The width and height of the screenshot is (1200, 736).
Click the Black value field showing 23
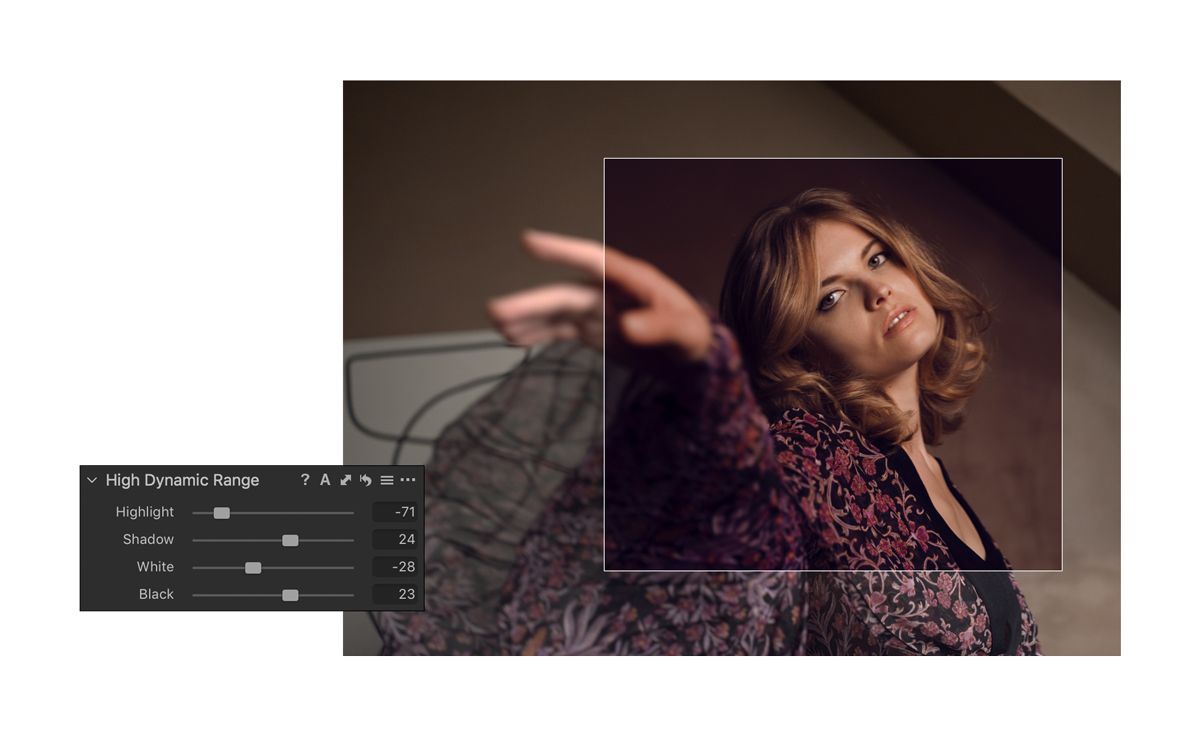[x=395, y=594]
